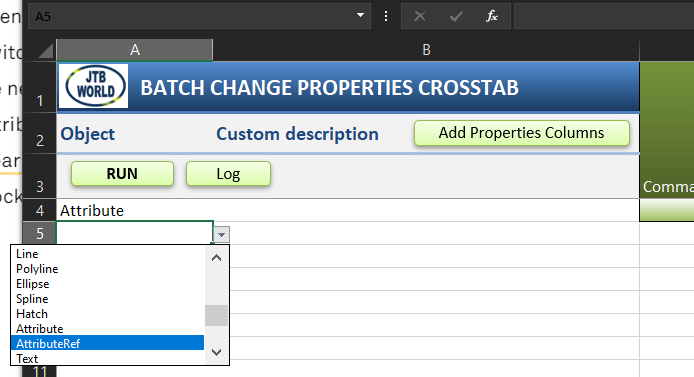The image size is (694, 377).
Task: Click dropdown list scroll down arrow
Action: (216, 353)
